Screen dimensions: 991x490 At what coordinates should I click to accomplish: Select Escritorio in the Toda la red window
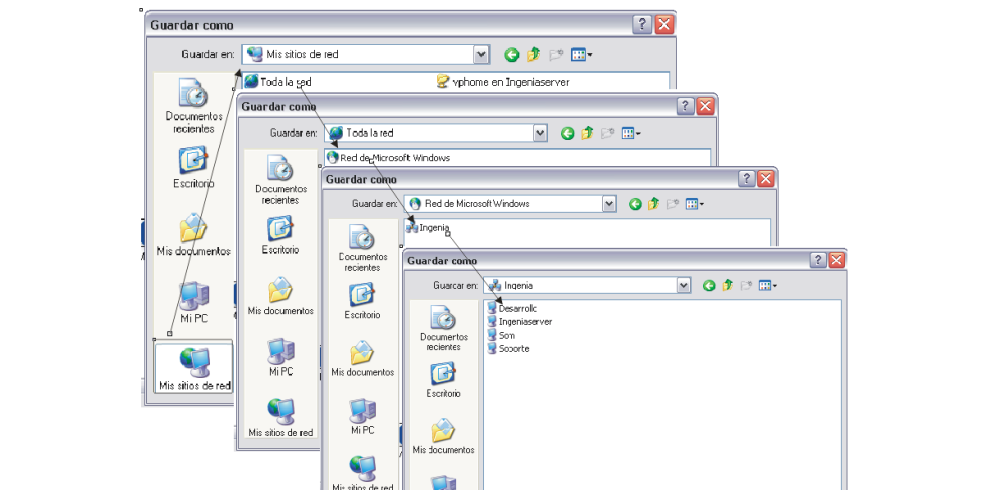point(280,235)
